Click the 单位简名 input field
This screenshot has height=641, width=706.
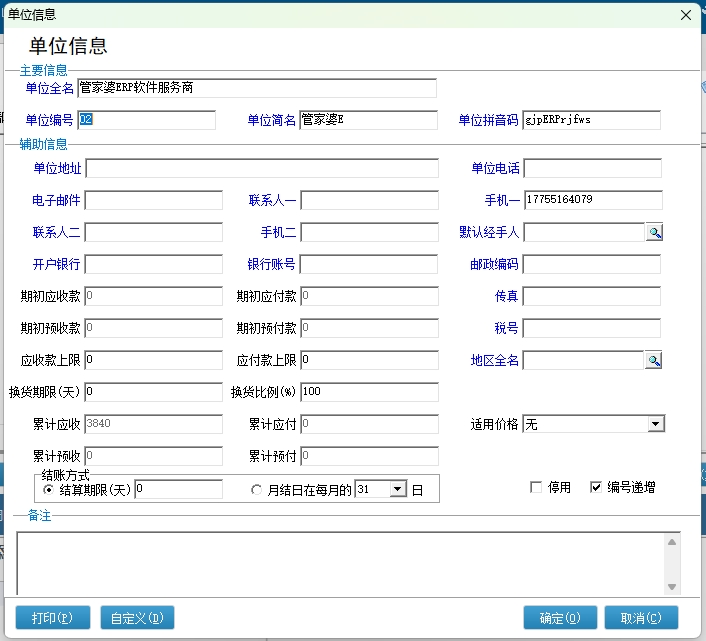pyautogui.click(x=368, y=120)
